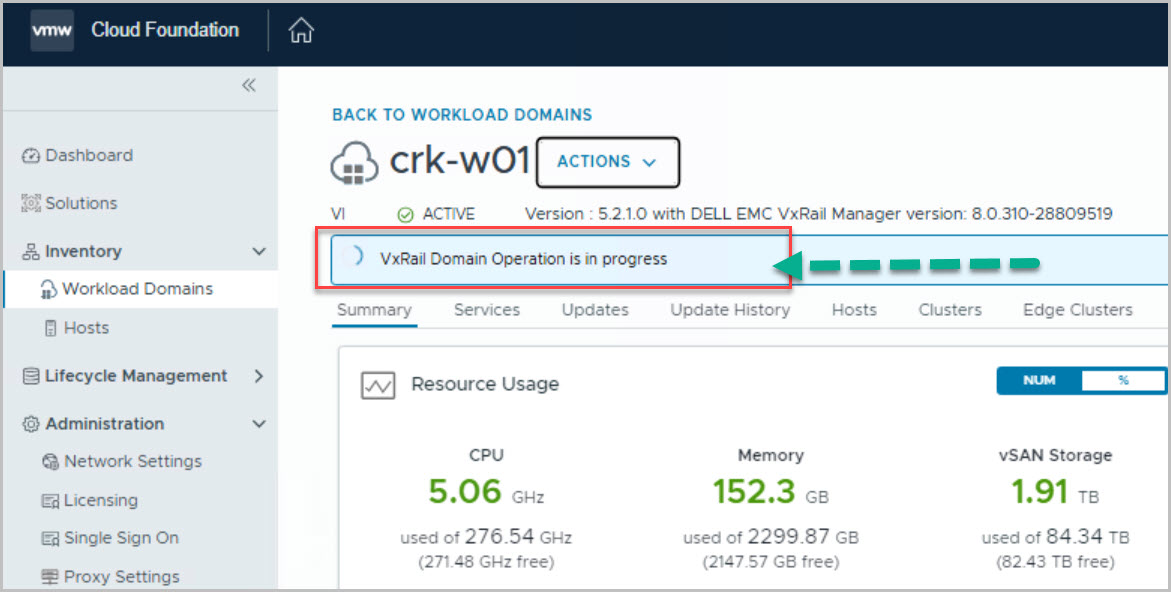
Task: Click BACK TO WORKLOAD DOMAINS link
Action: (462, 115)
